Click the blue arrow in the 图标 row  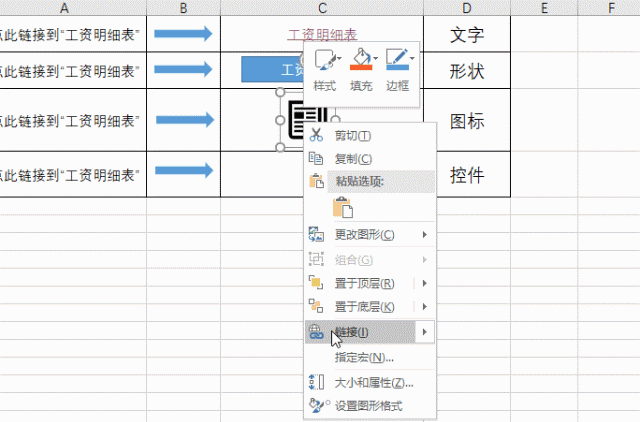click(x=185, y=120)
